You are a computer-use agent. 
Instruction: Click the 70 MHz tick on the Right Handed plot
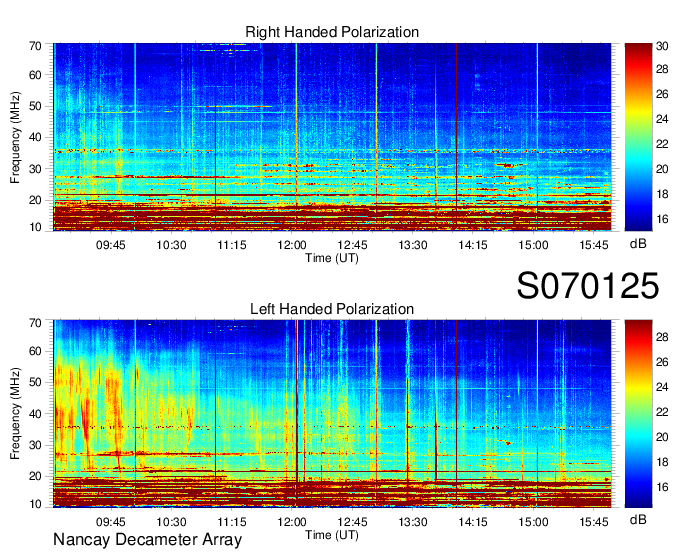35,46
